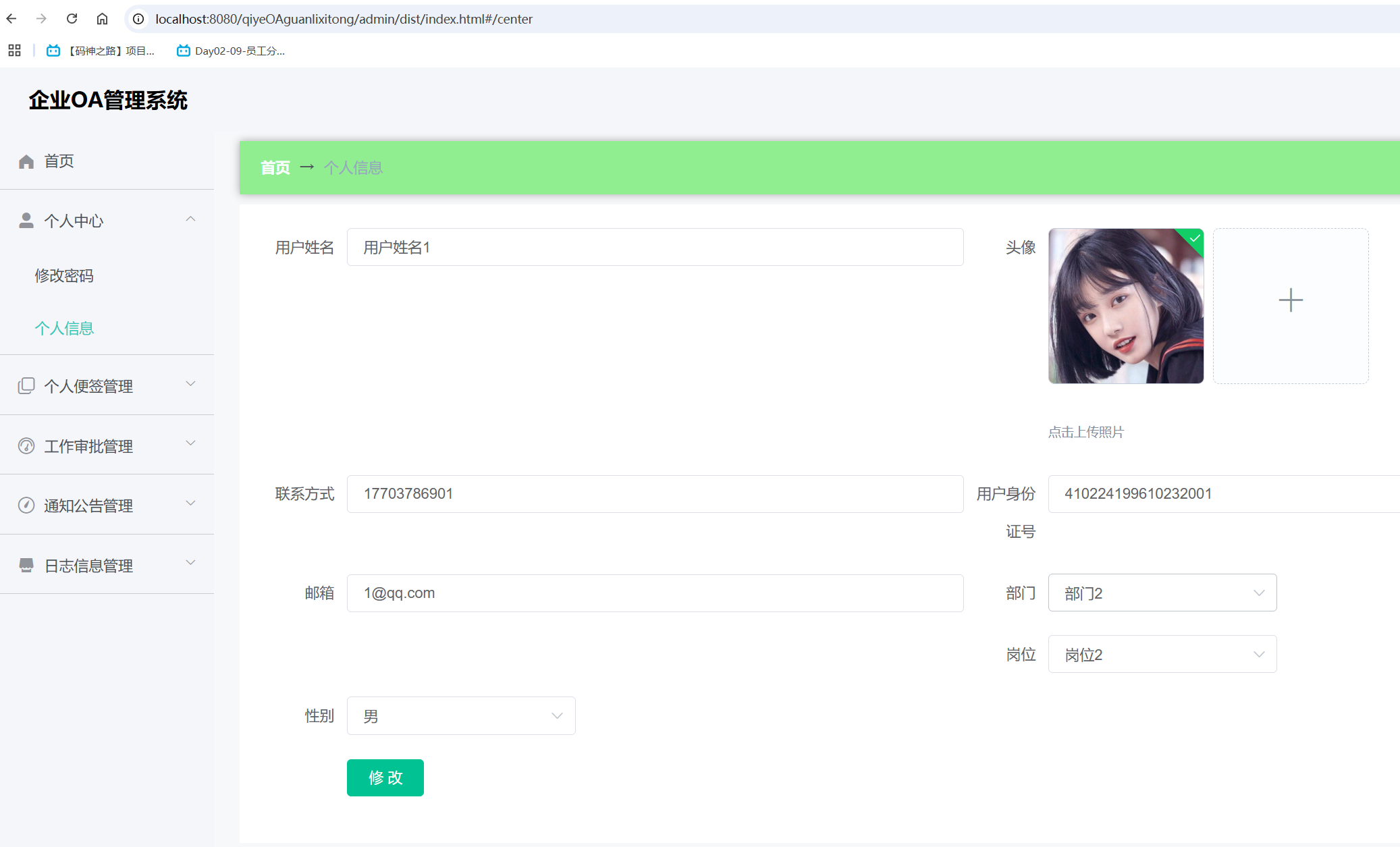The image size is (1400, 847).
Task: Open the 部门 dropdown showing 部门2
Action: coord(1162,593)
